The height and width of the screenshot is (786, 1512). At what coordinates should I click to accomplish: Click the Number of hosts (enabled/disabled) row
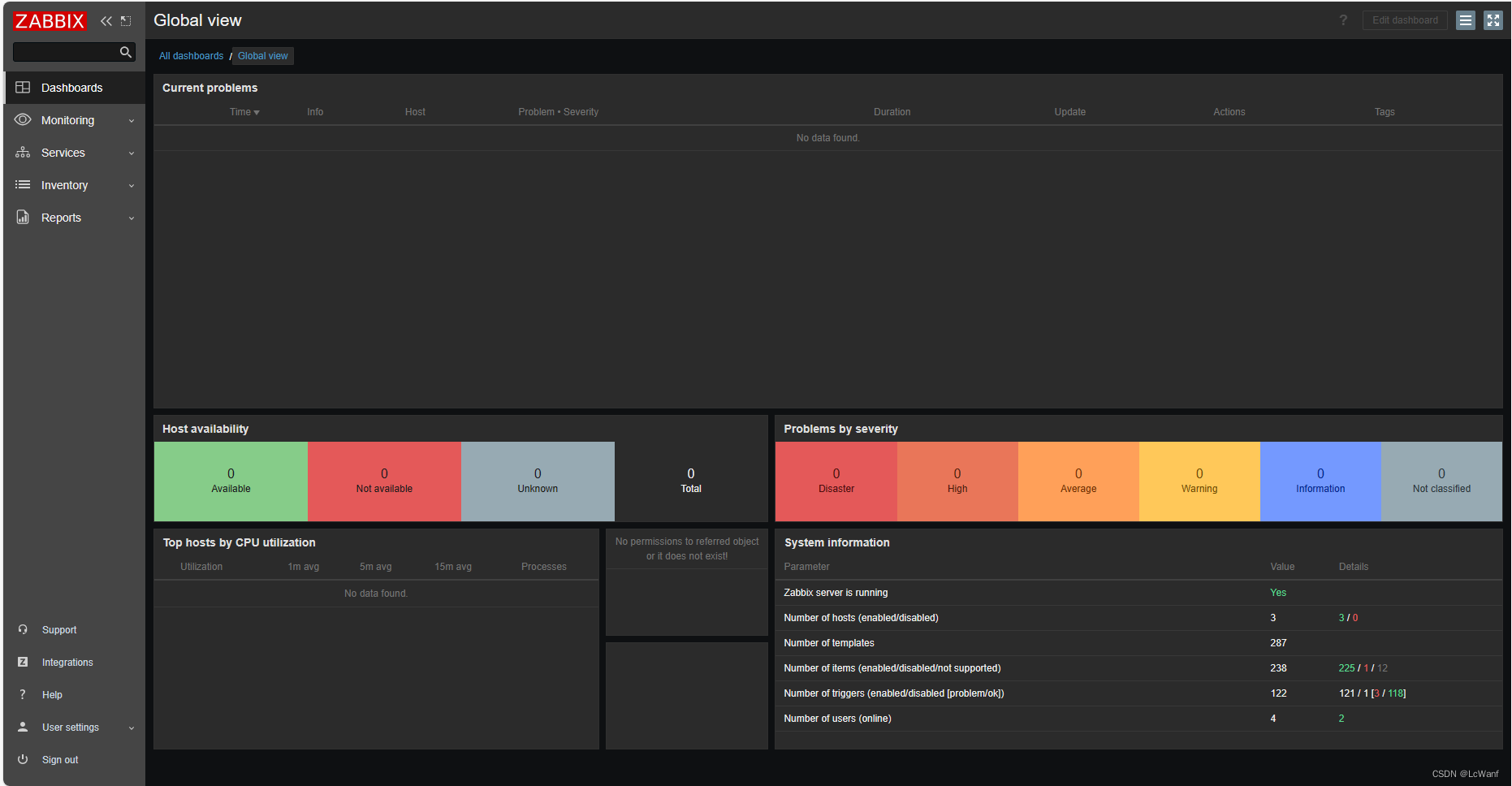(1138, 618)
